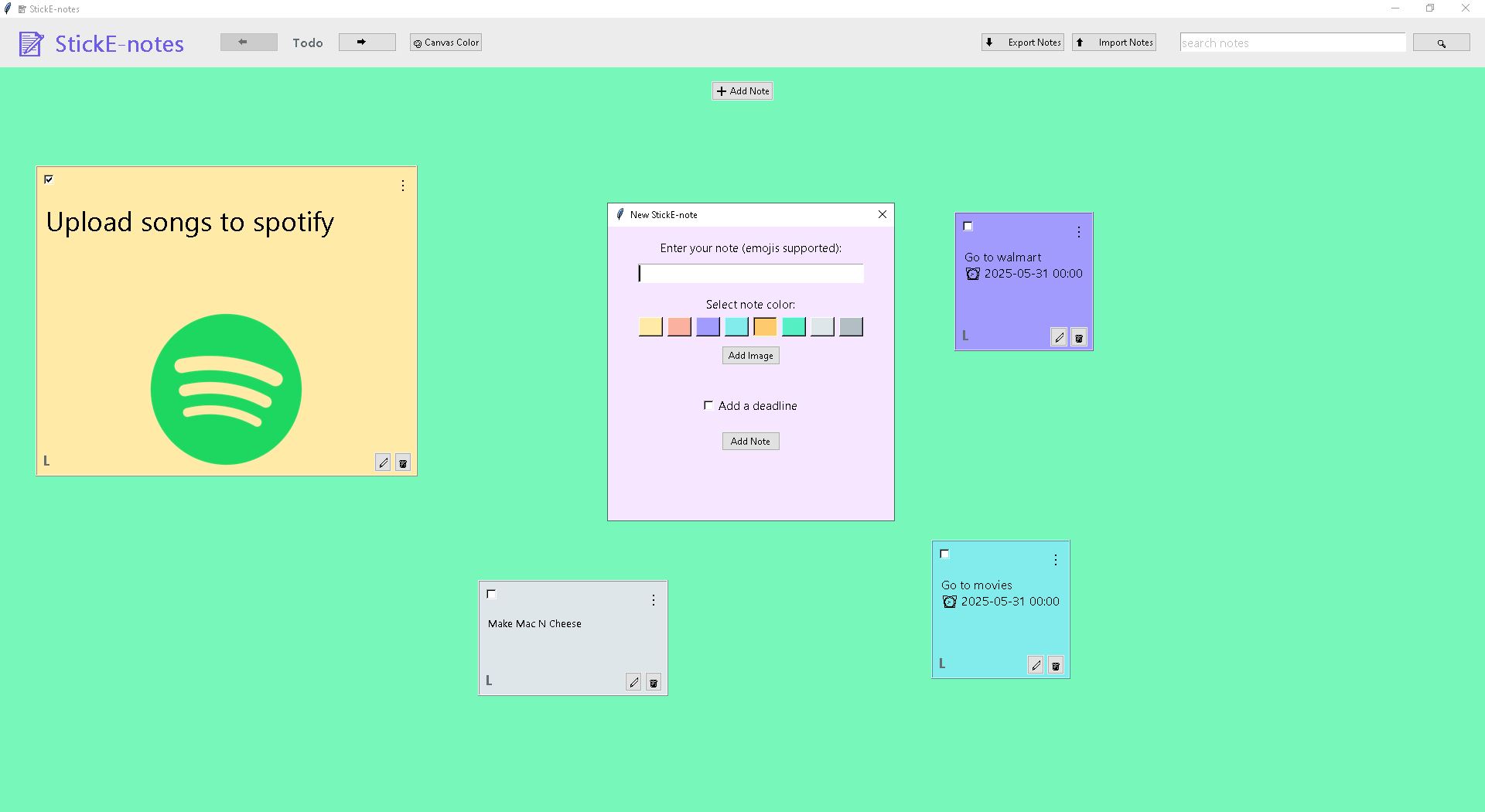Open options menu on Go to movies note
The height and width of the screenshot is (812, 1485).
pos(1056,560)
